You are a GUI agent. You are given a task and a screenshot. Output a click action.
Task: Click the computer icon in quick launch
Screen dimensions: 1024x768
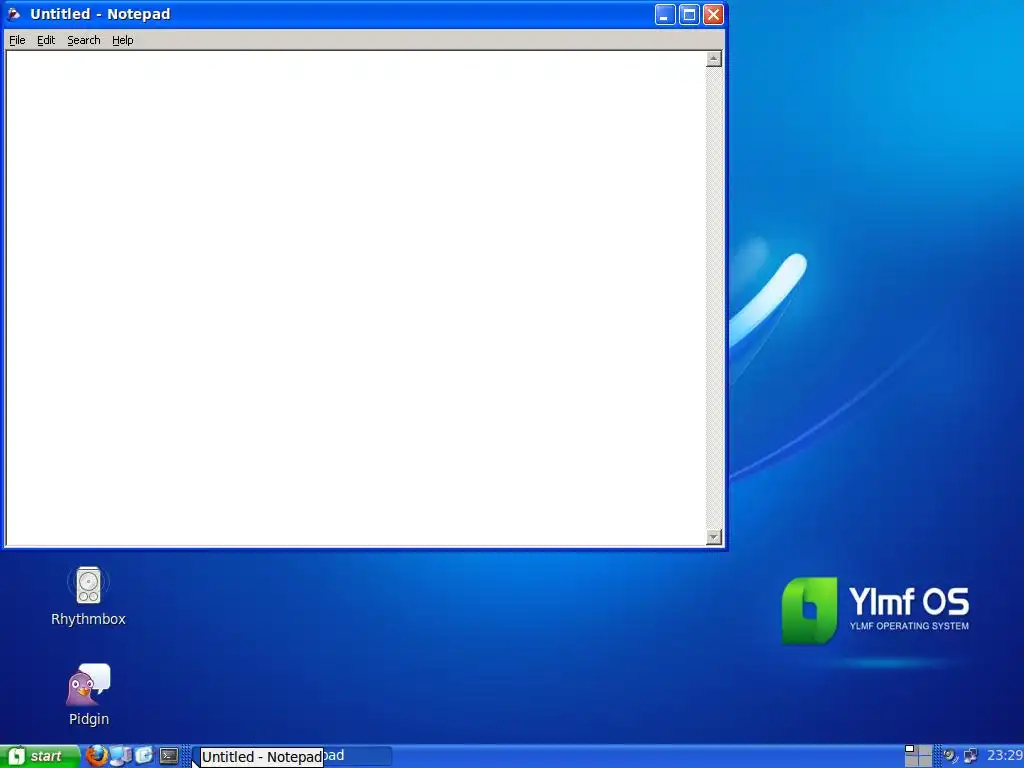(x=120, y=756)
